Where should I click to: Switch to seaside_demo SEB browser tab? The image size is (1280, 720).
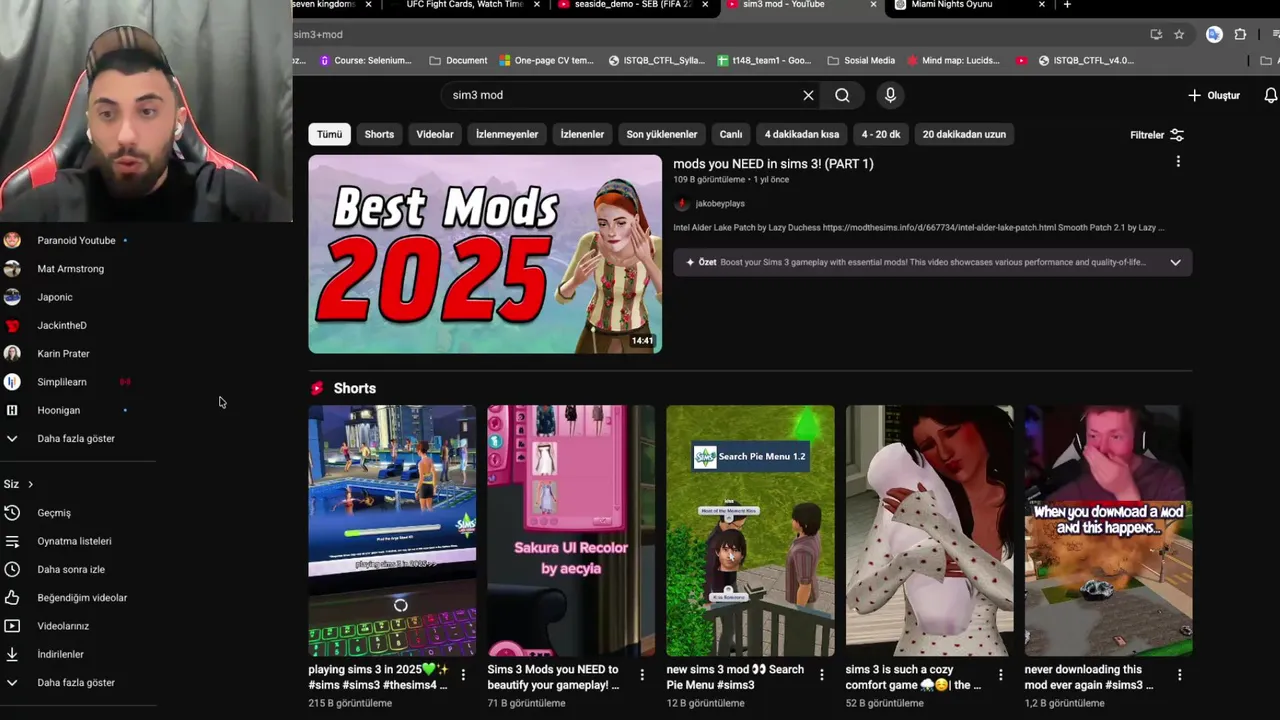click(633, 5)
